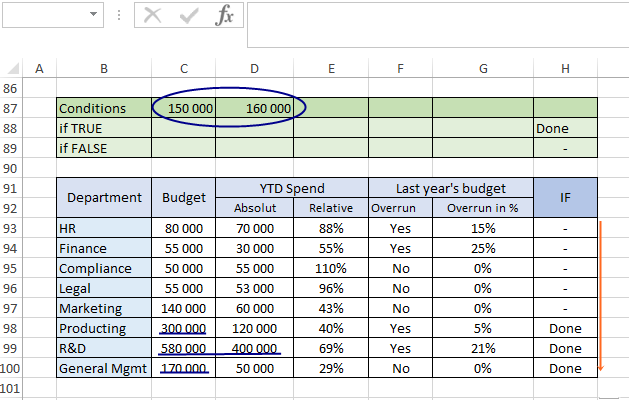Click the Insert Function fx icon

click(x=225, y=16)
